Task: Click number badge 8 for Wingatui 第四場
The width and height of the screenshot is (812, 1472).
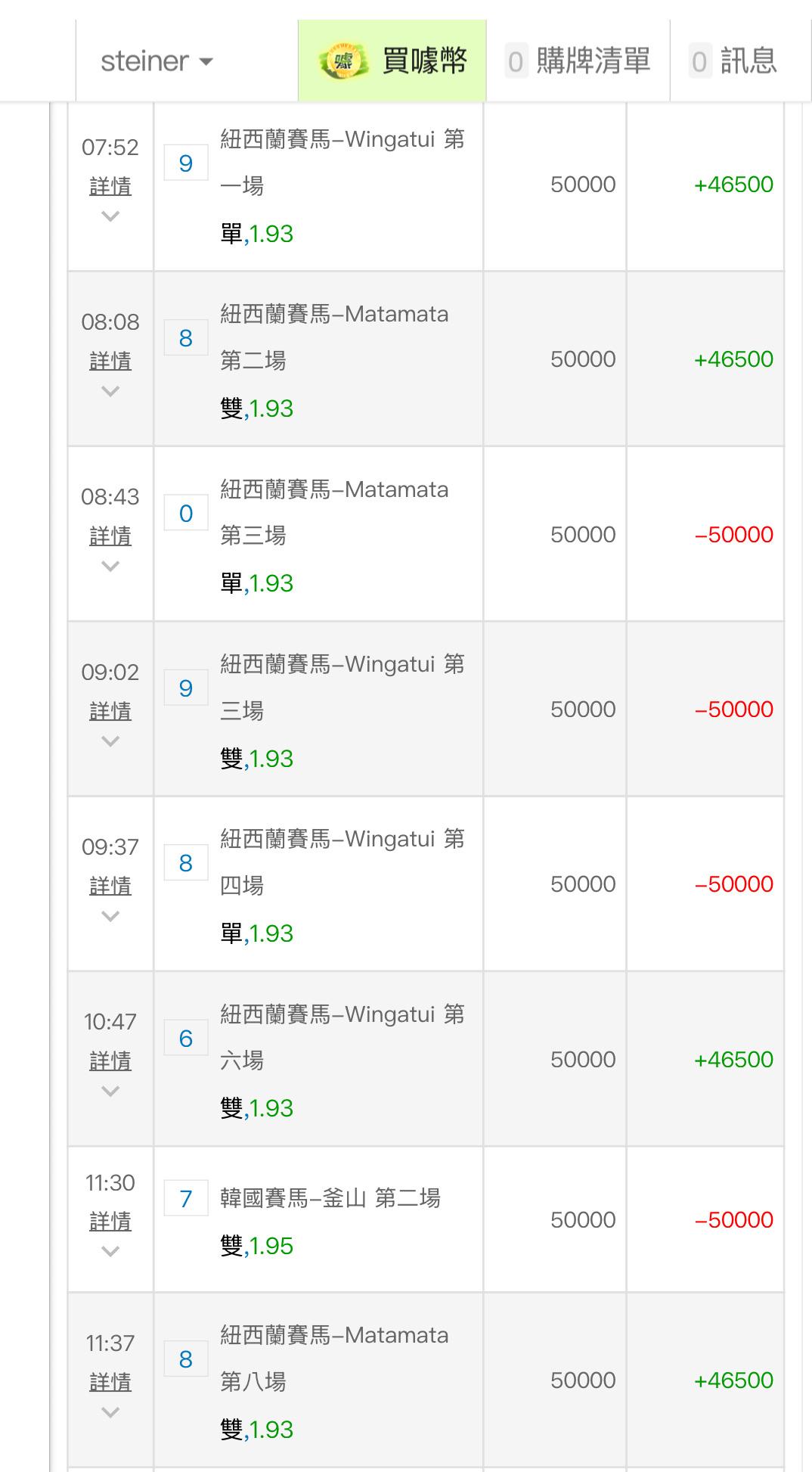Action: coord(186,863)
